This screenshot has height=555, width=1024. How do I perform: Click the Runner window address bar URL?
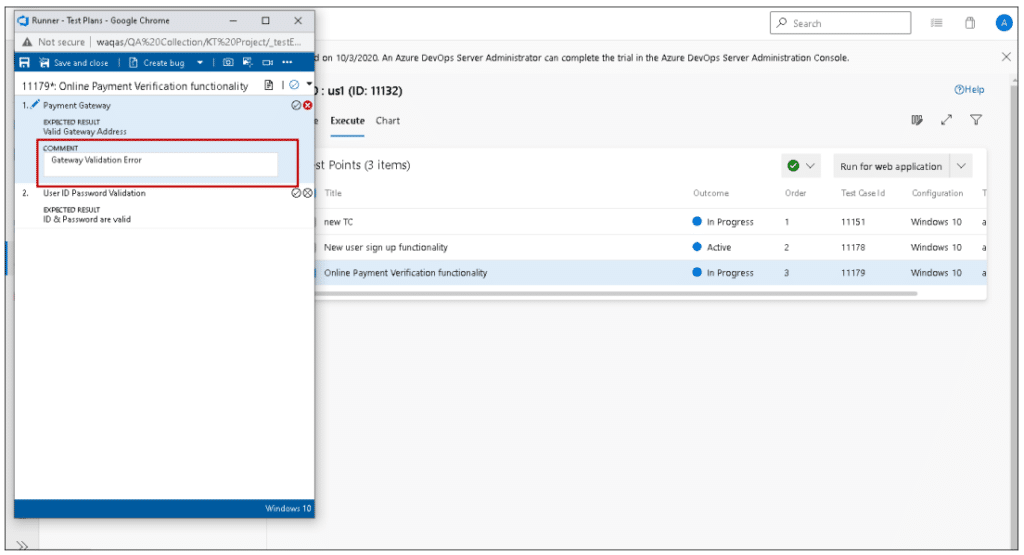199,42
